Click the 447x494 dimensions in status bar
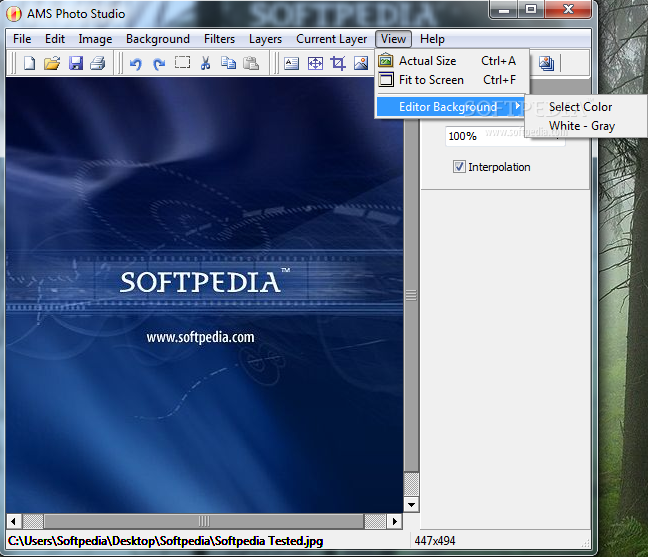This screenshot has width=648, height=557. tap(435, 540)
